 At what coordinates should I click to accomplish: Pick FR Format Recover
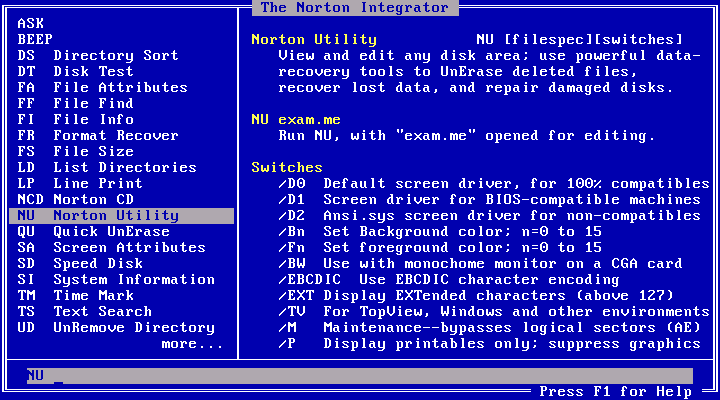[98, 135]
